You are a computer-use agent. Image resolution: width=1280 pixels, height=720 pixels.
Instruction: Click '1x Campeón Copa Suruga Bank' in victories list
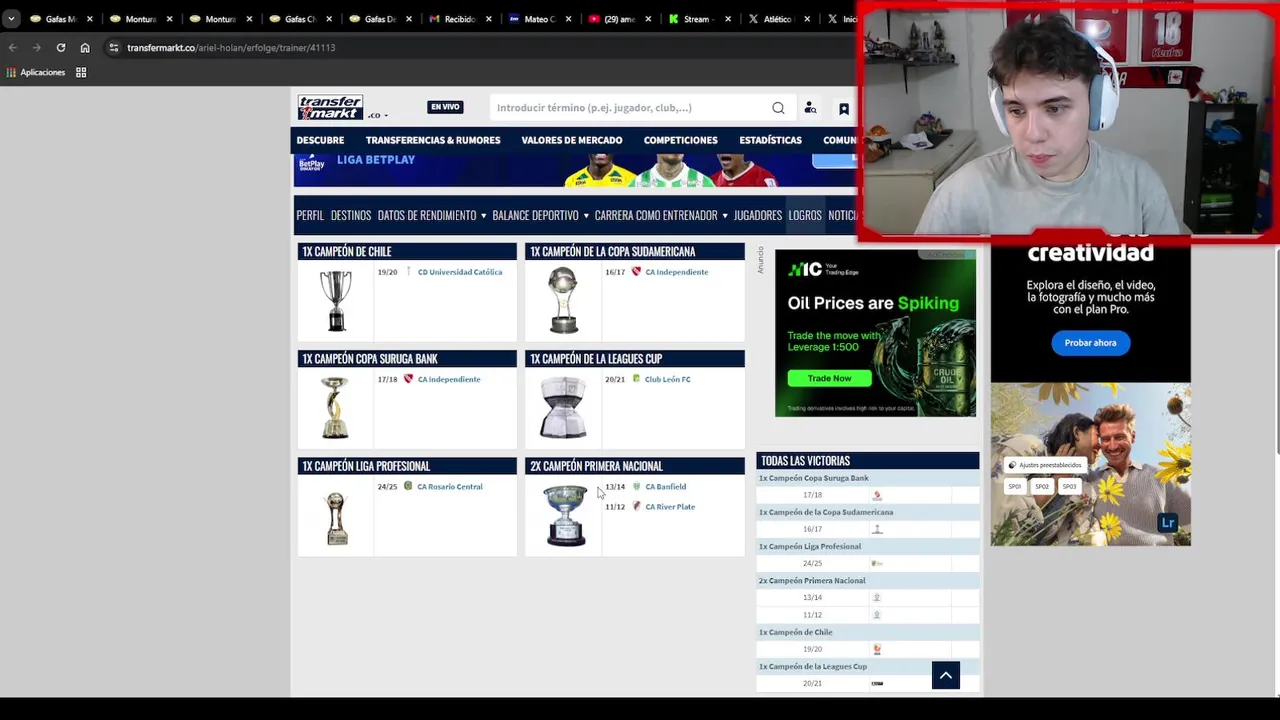point(814,478)
